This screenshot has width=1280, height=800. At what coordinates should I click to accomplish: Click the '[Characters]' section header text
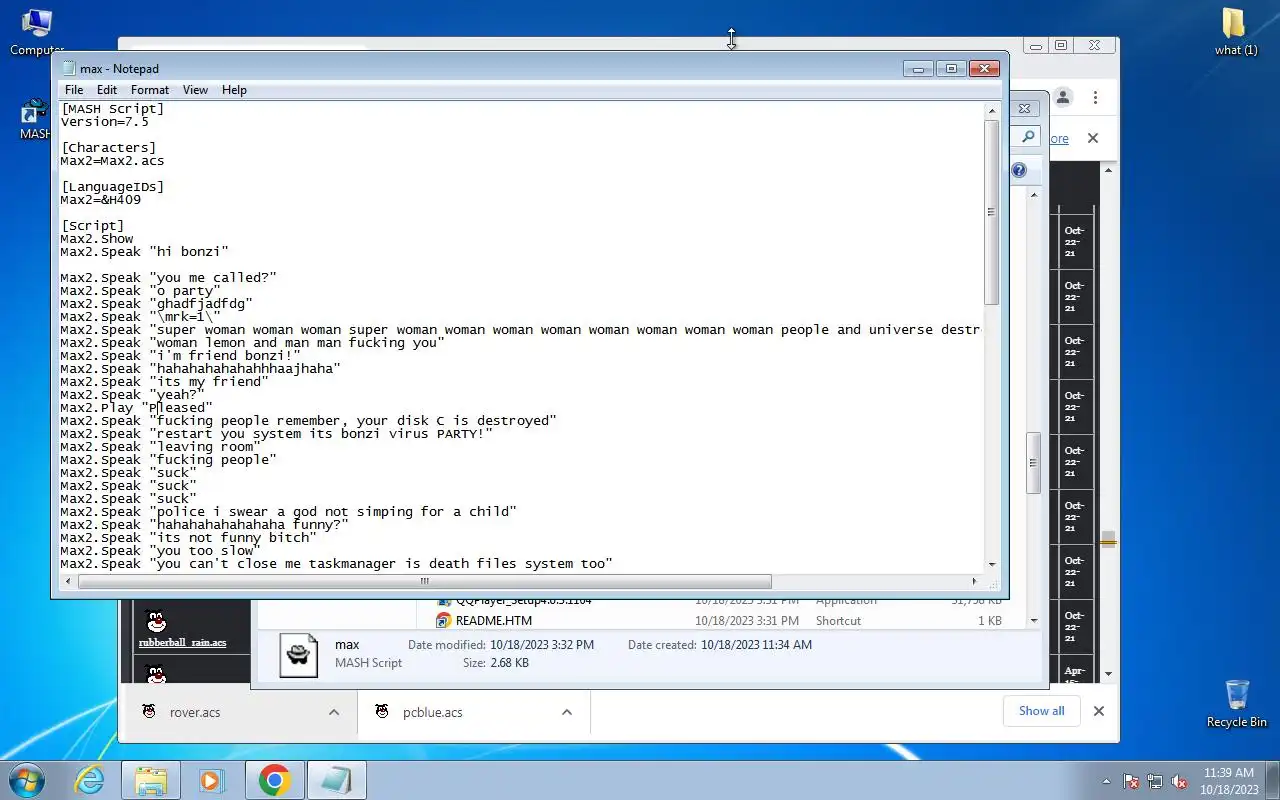click(108, 148)
